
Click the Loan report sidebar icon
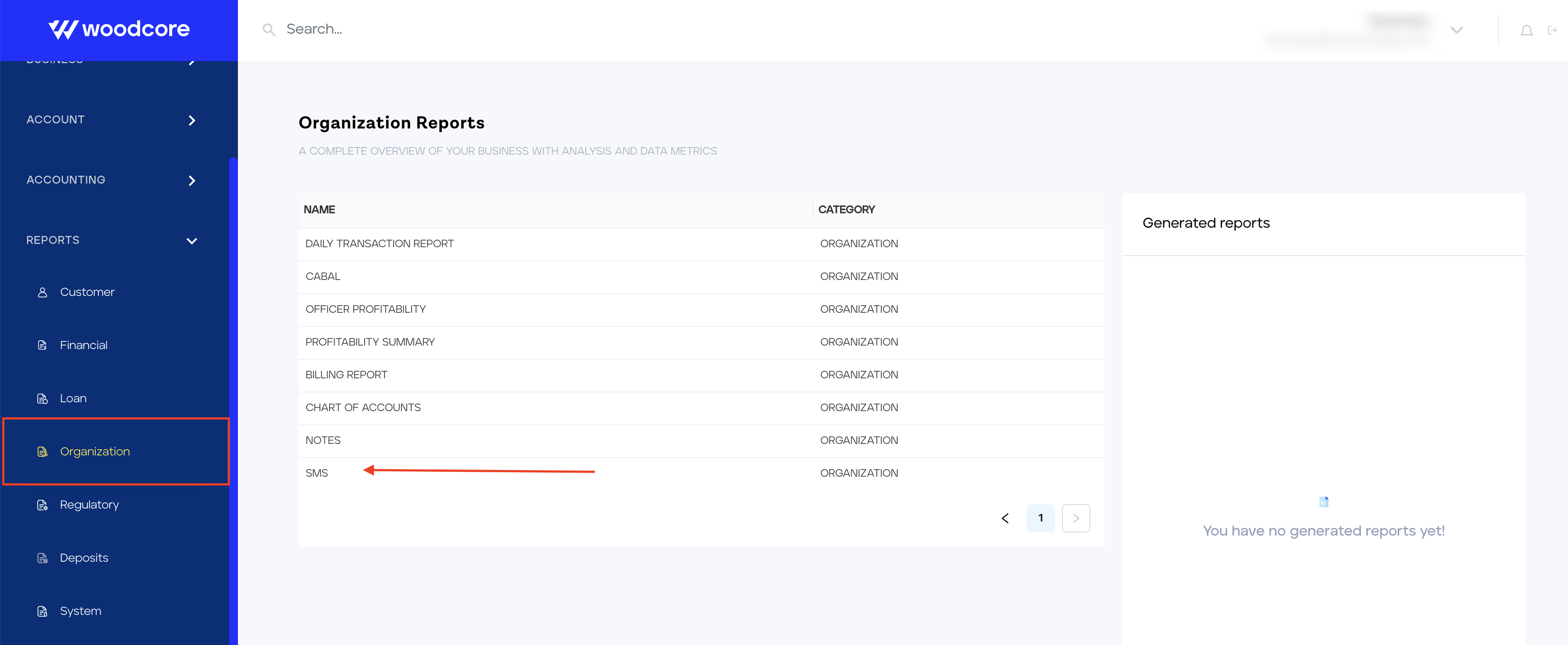[42, 398]
